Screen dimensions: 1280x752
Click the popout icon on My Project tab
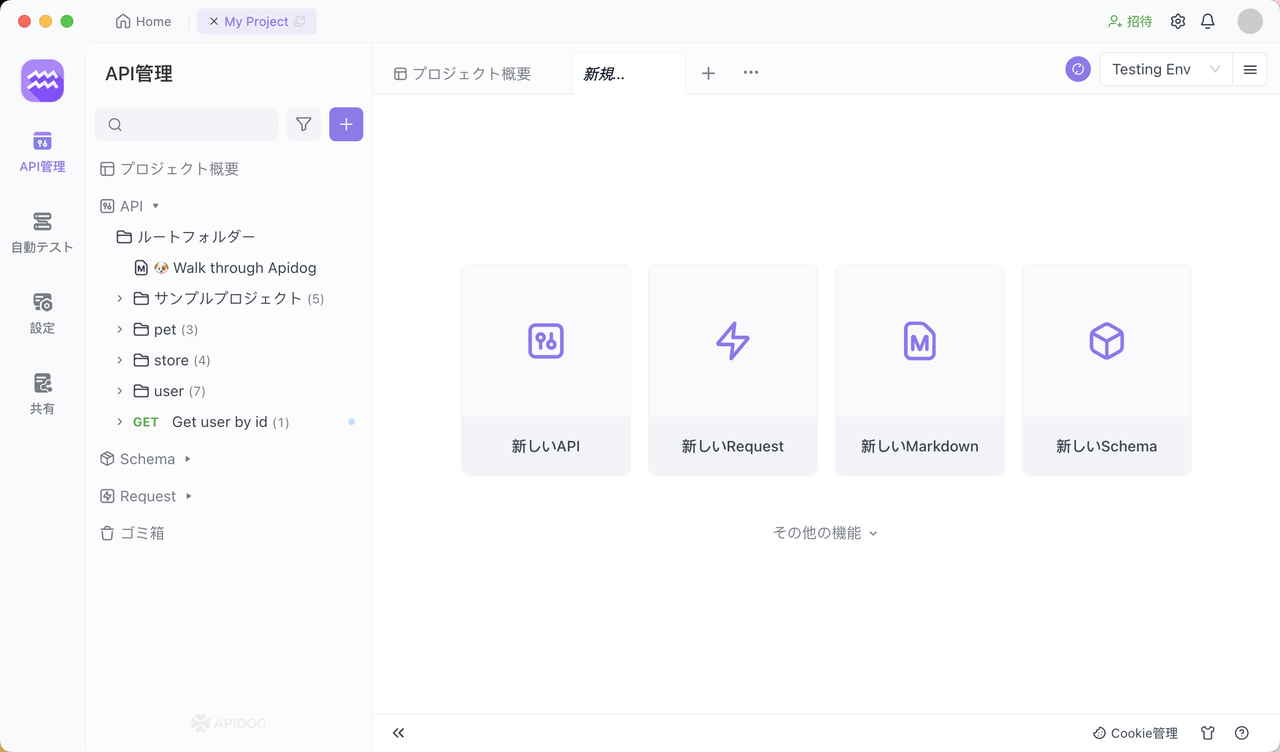(x=300, y=21)
